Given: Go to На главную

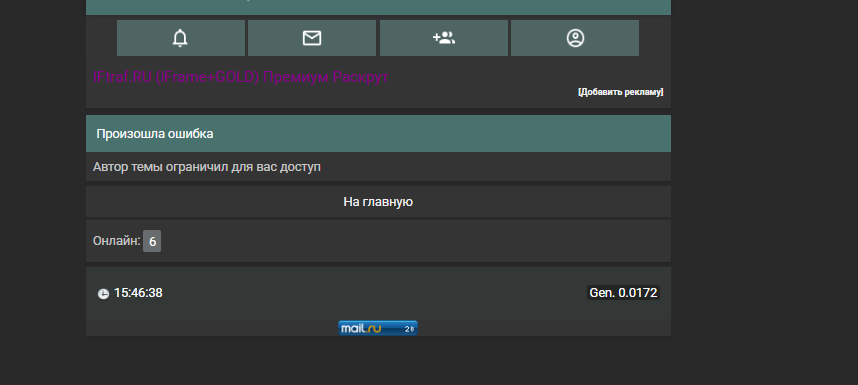Looking at the screenshot, I should [378, 202].
